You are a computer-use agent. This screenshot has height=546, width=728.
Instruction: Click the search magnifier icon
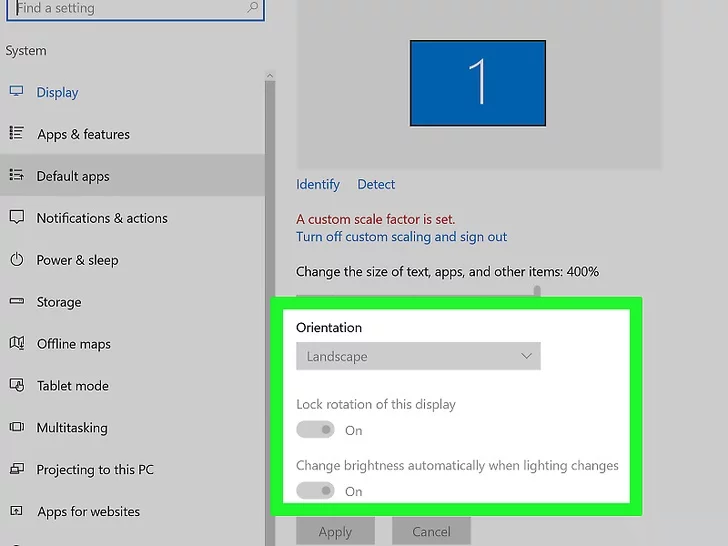pyautogui.click(x=253, y=8)
